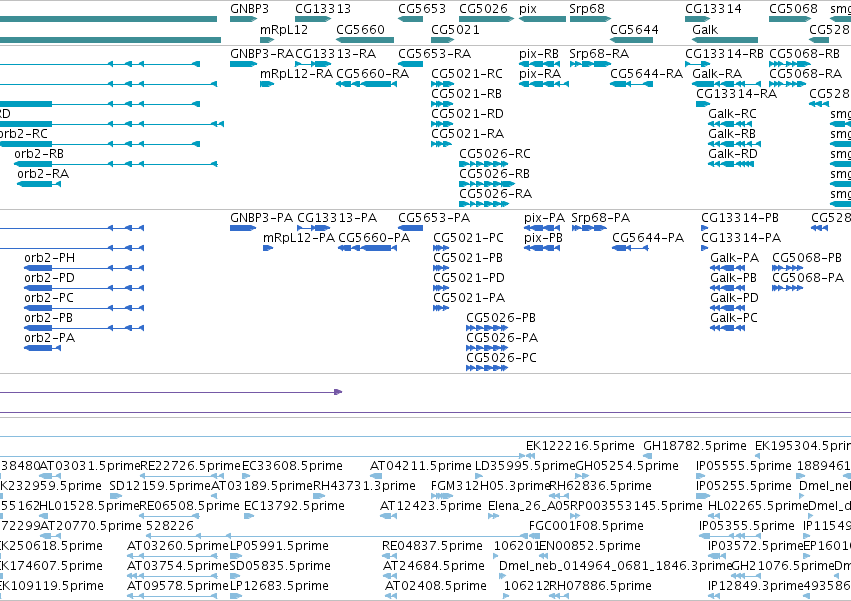Select the CG5021-RC transcript label
The width and height of the screenshot is (851, 601).
(x=467, y=74)
